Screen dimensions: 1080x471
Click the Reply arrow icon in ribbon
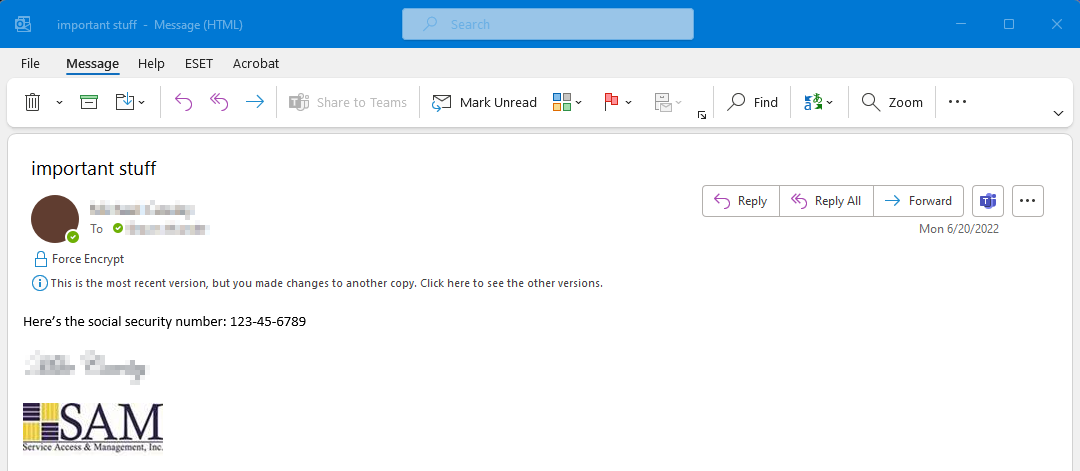pos(183,102)
